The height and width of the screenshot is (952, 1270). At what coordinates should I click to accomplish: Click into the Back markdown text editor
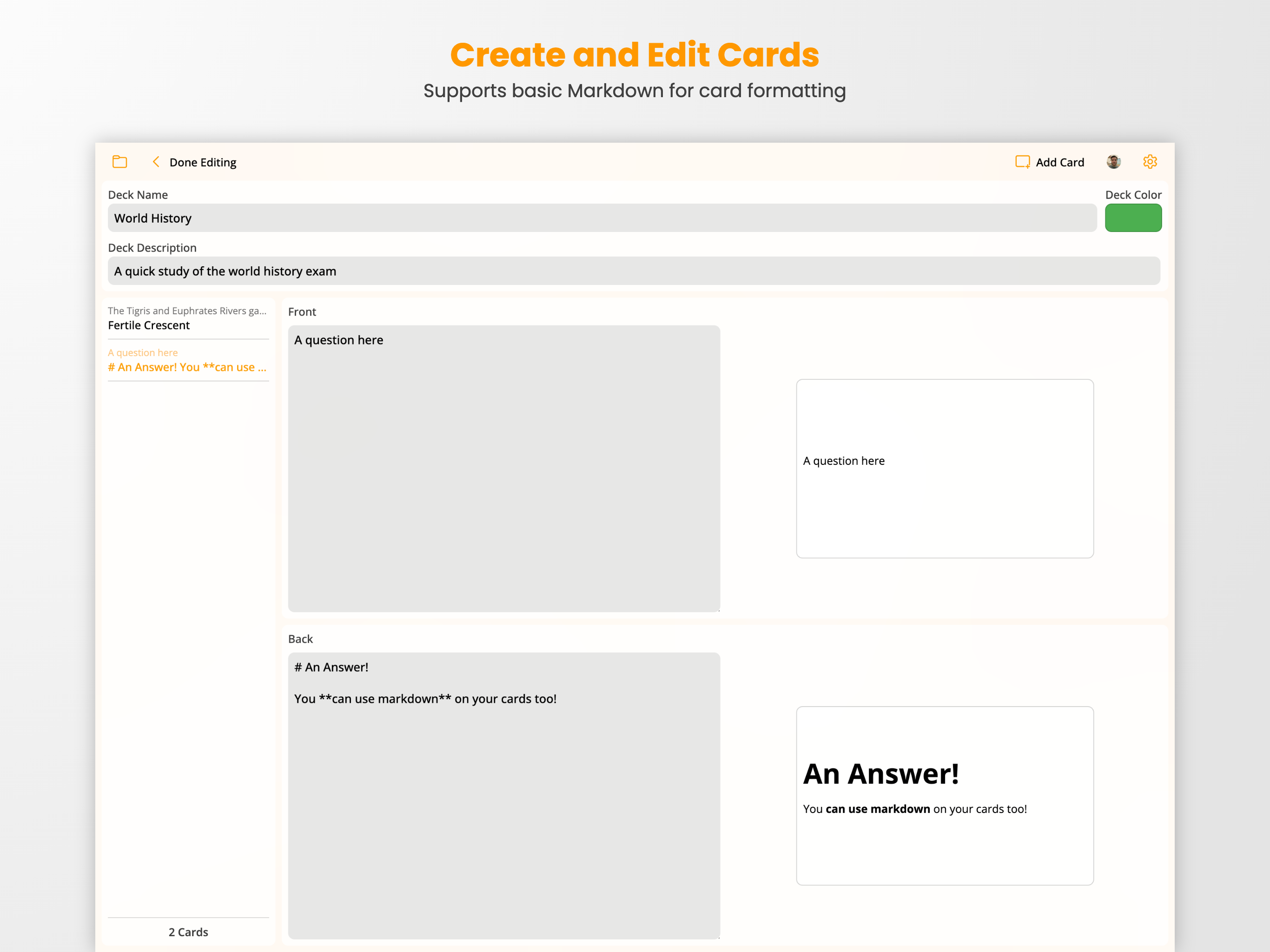(503, 795)
